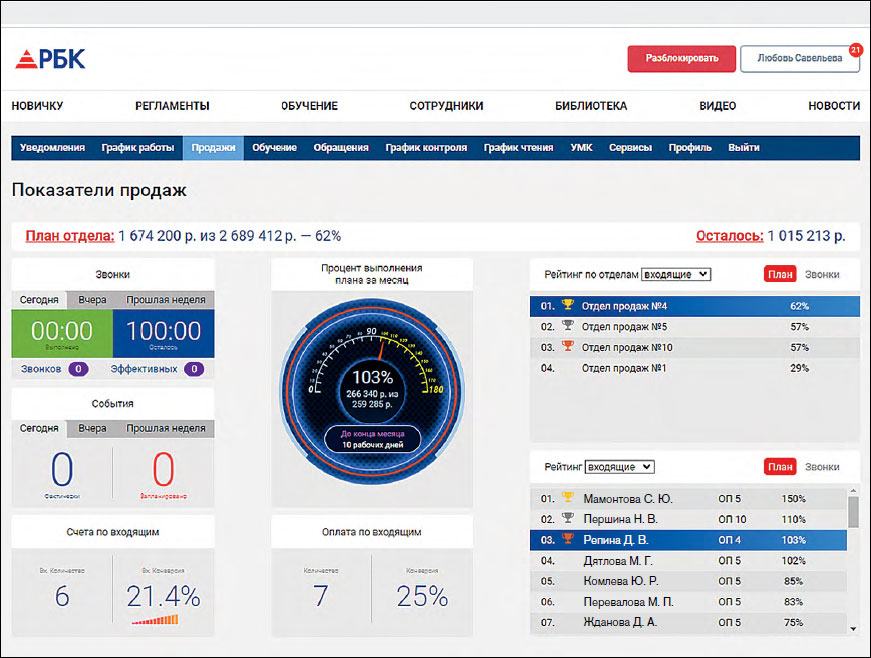Toggle employee rating to Звонки view
The height and width of the screenshot is (658, 871).
click(822, 467)
